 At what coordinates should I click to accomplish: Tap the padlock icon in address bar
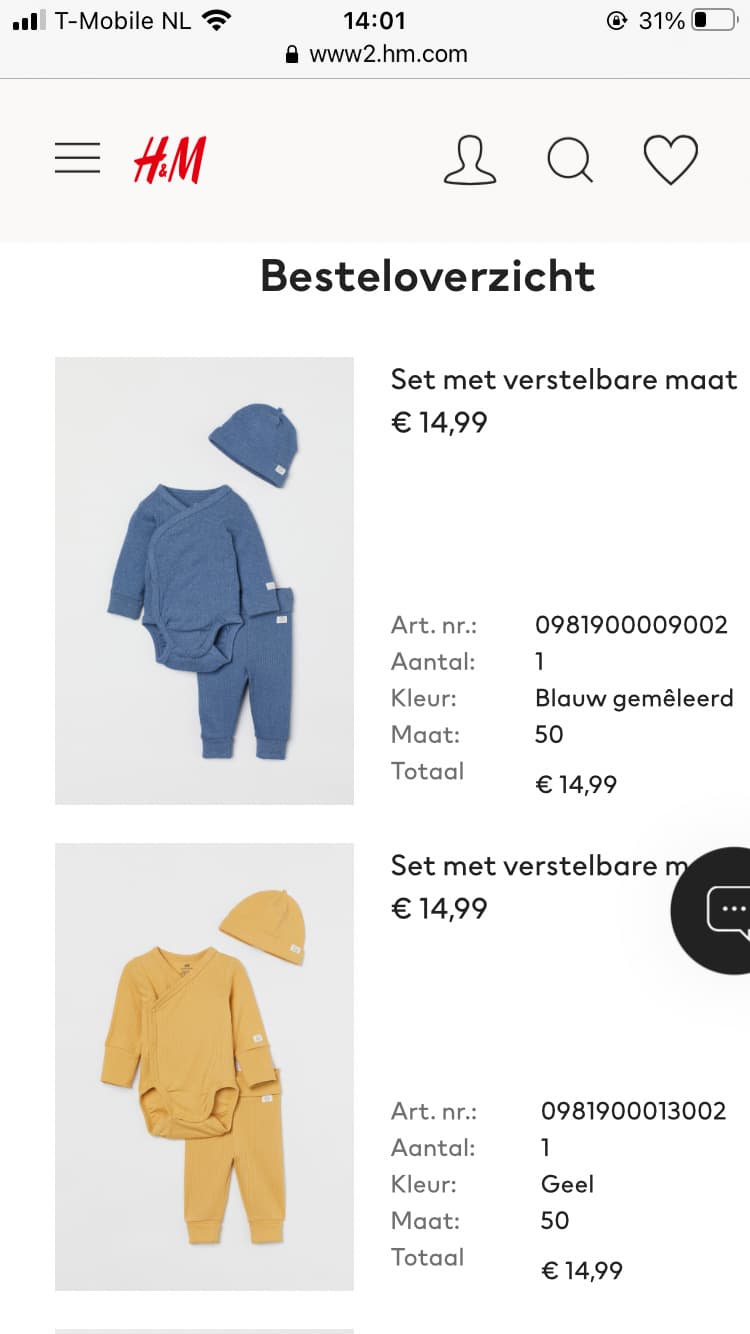[292, 55]
